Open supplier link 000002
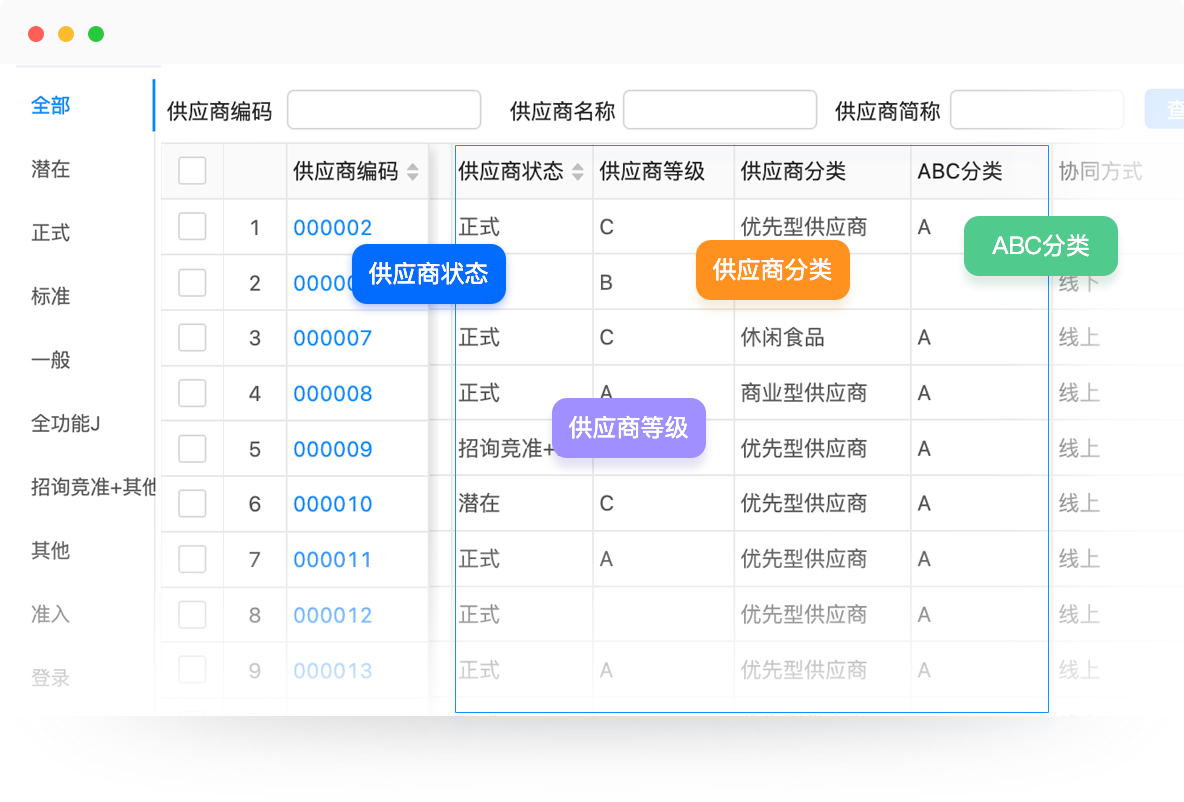Screen dimensions: 1184x802 (333, 228)
